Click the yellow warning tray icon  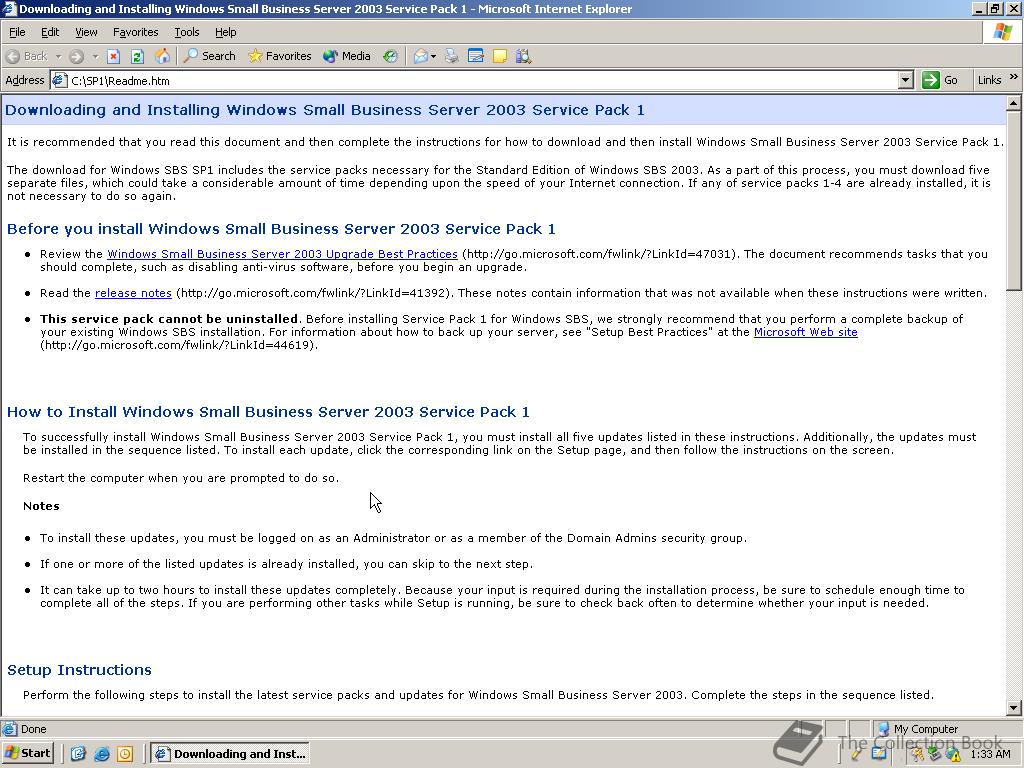coord(954,755)
